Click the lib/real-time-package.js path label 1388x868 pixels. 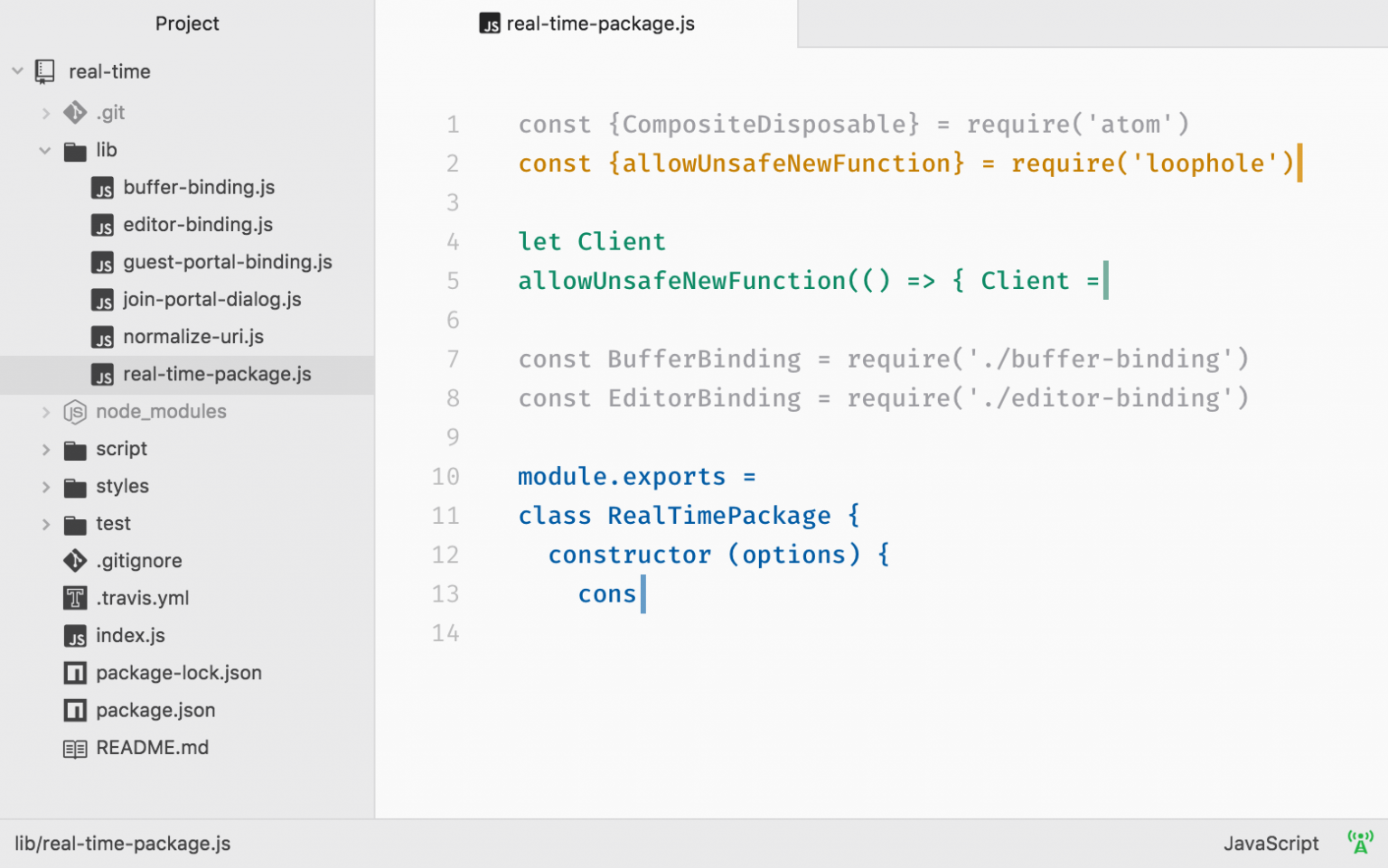(x=123, y=843)
